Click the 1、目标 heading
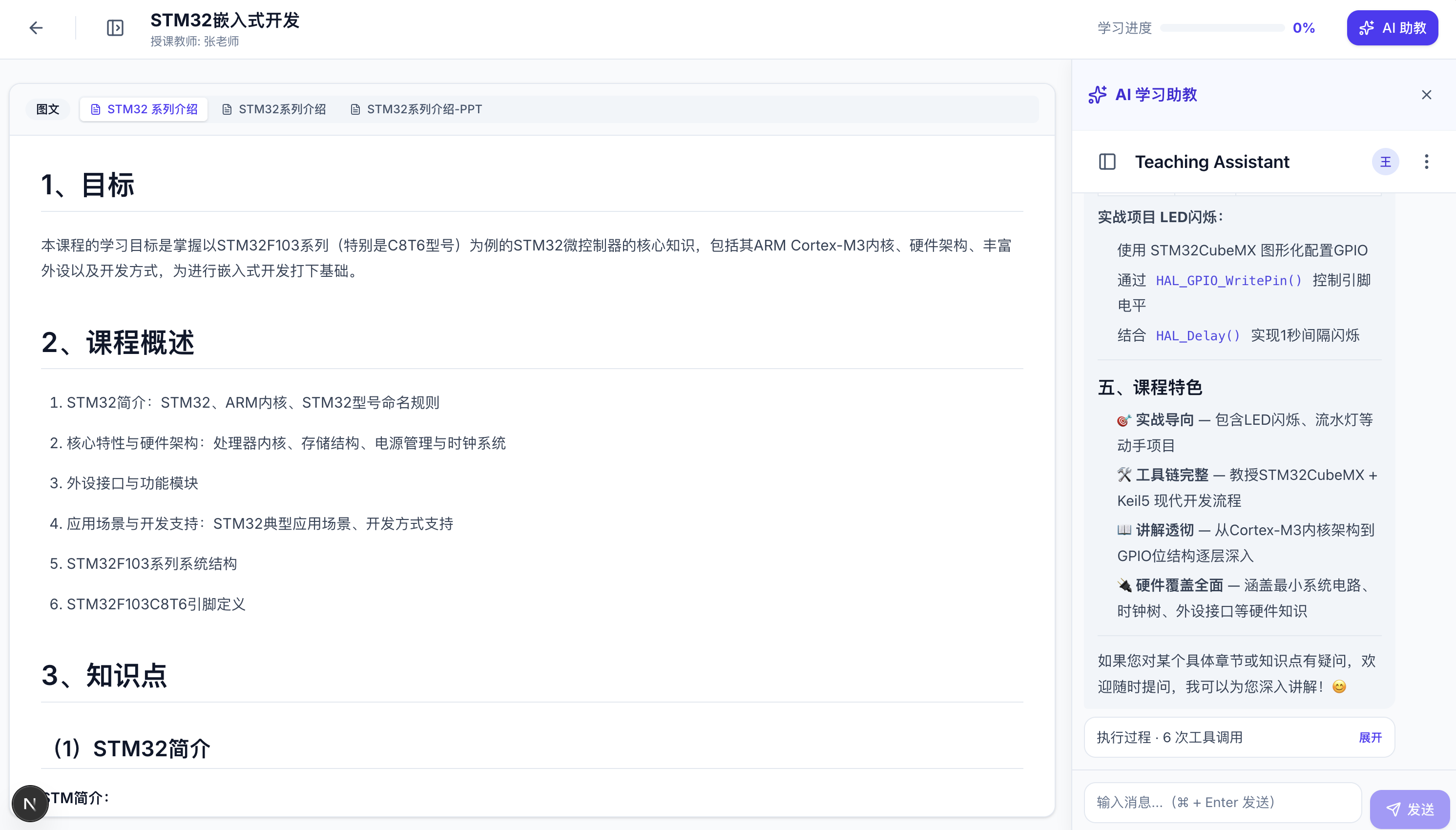1456x830 pixels. coord(88,185)
